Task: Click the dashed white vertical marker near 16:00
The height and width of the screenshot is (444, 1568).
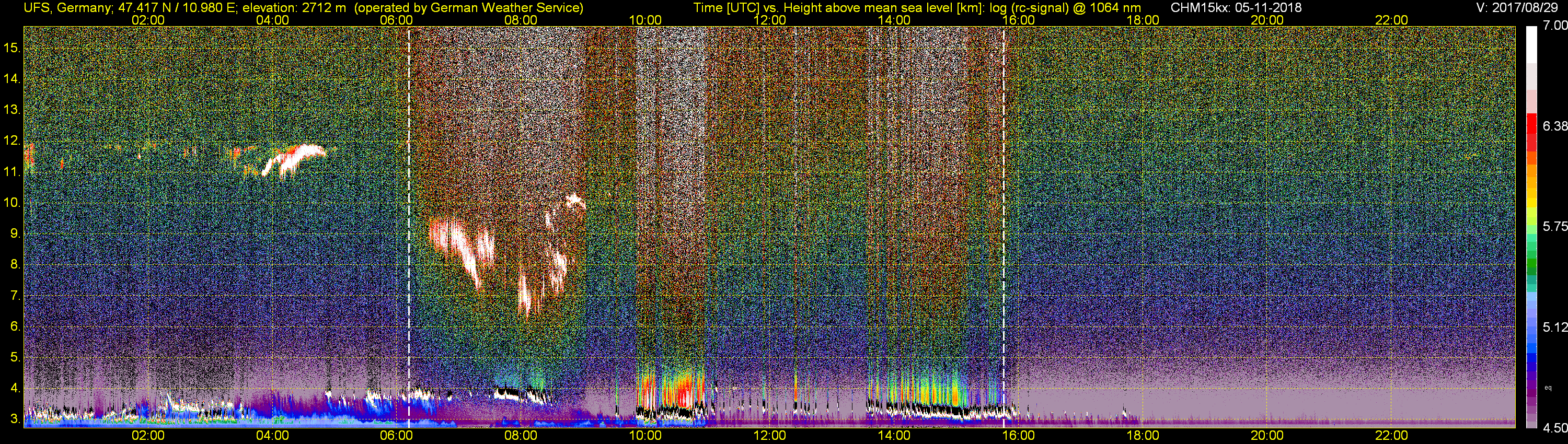Action: (1004, 226)
